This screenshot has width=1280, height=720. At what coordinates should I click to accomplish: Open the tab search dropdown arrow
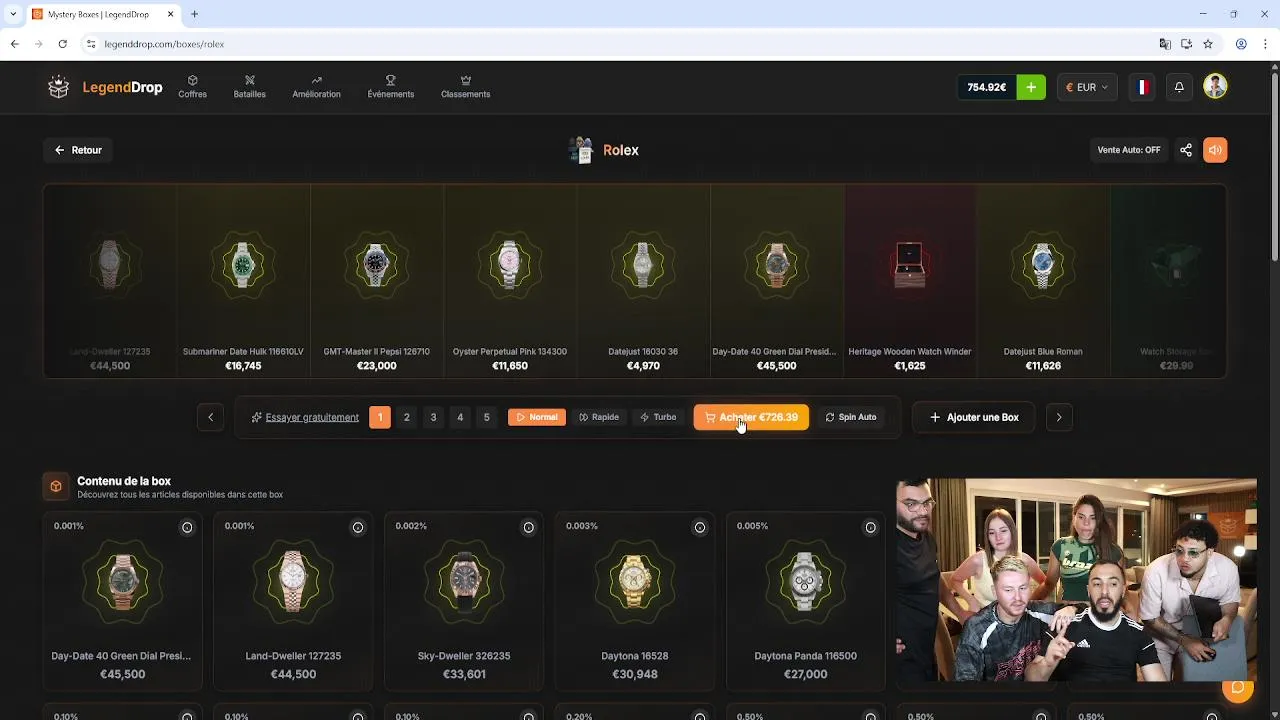pyautogui.click(x=13, y=14)
